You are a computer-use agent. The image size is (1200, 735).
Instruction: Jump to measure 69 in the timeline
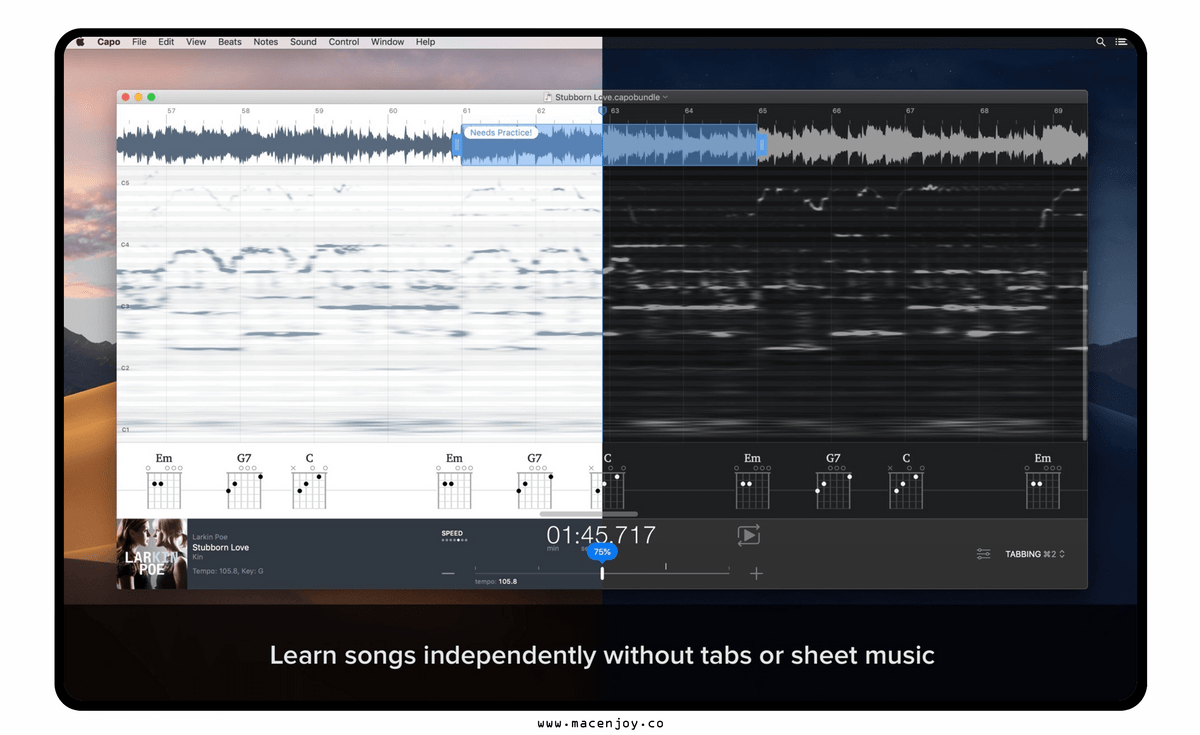(x=1058, y=110)
